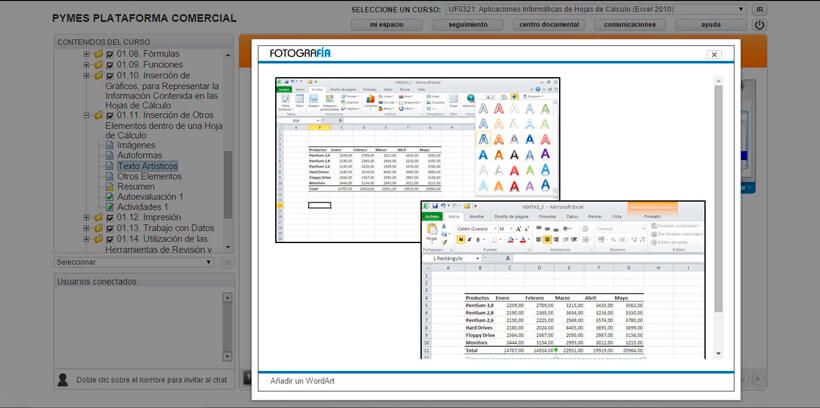Click the PYMES PLATAFORMA COMERCIAL title

coord(144,18)
